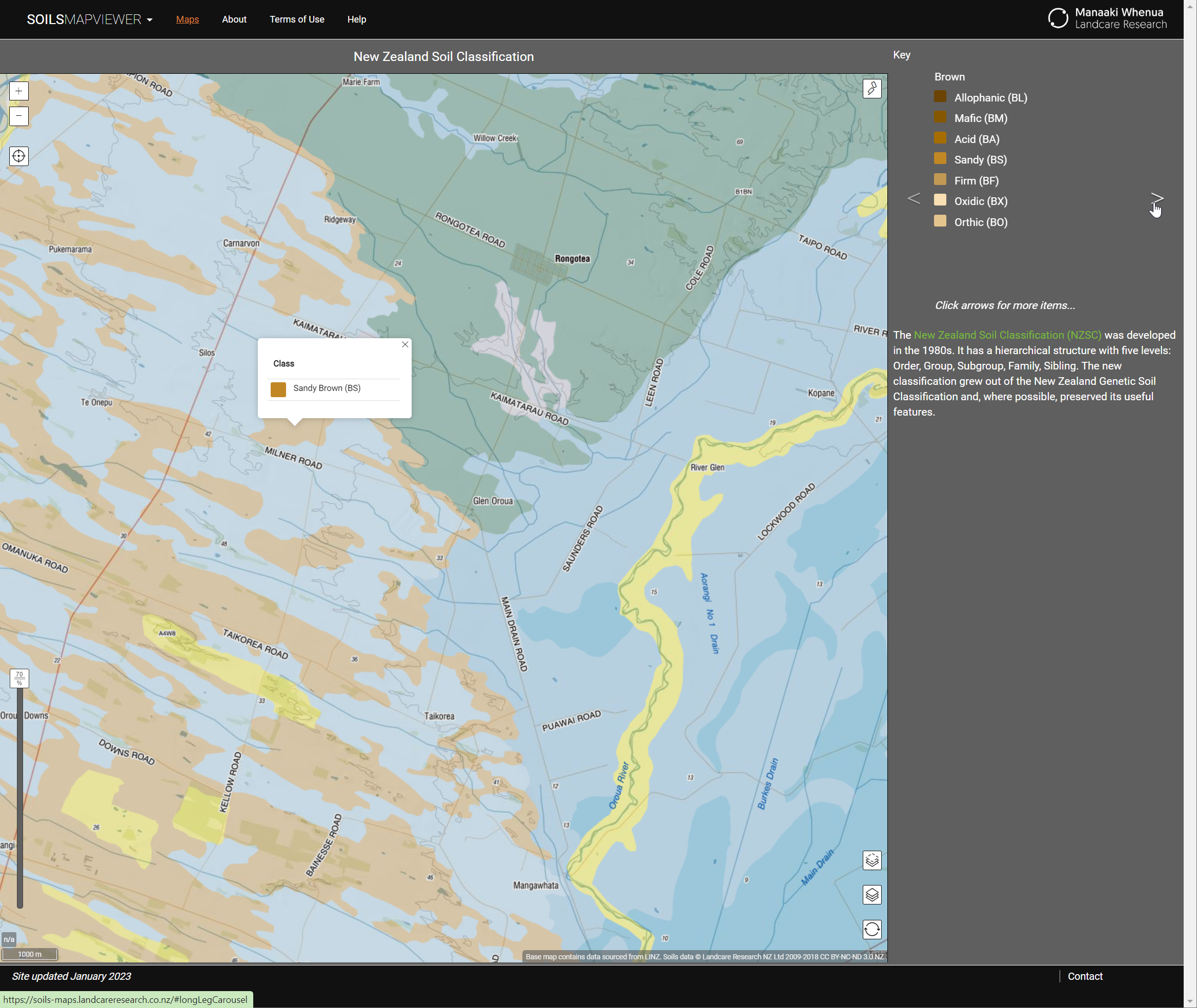Click the 'River Glen' place label
Screen dimensions: 1197x1008
click(x=707, y=467)
